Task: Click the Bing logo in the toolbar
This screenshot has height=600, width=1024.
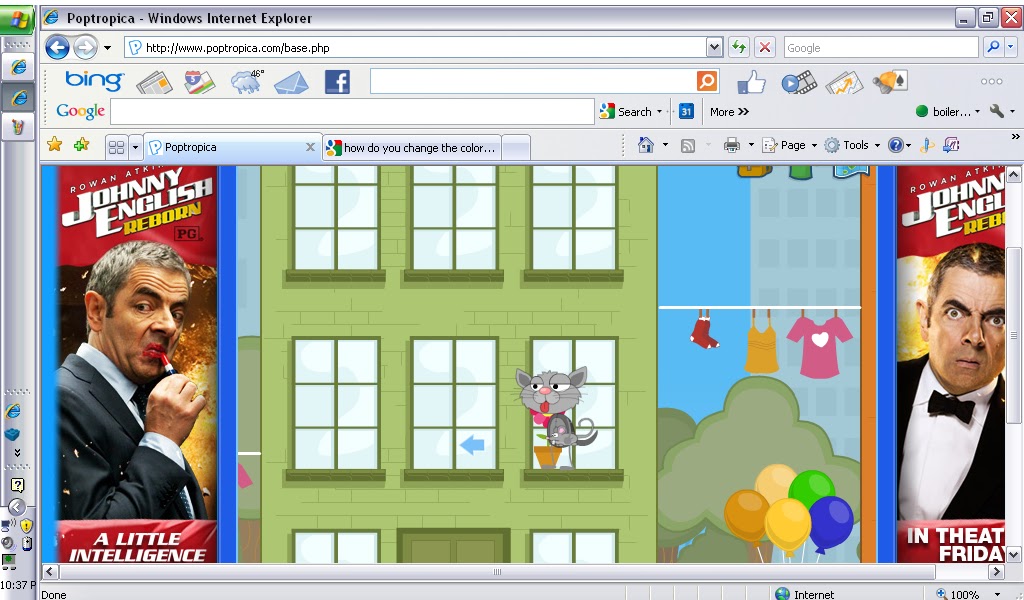Action: tap(94, 80)
